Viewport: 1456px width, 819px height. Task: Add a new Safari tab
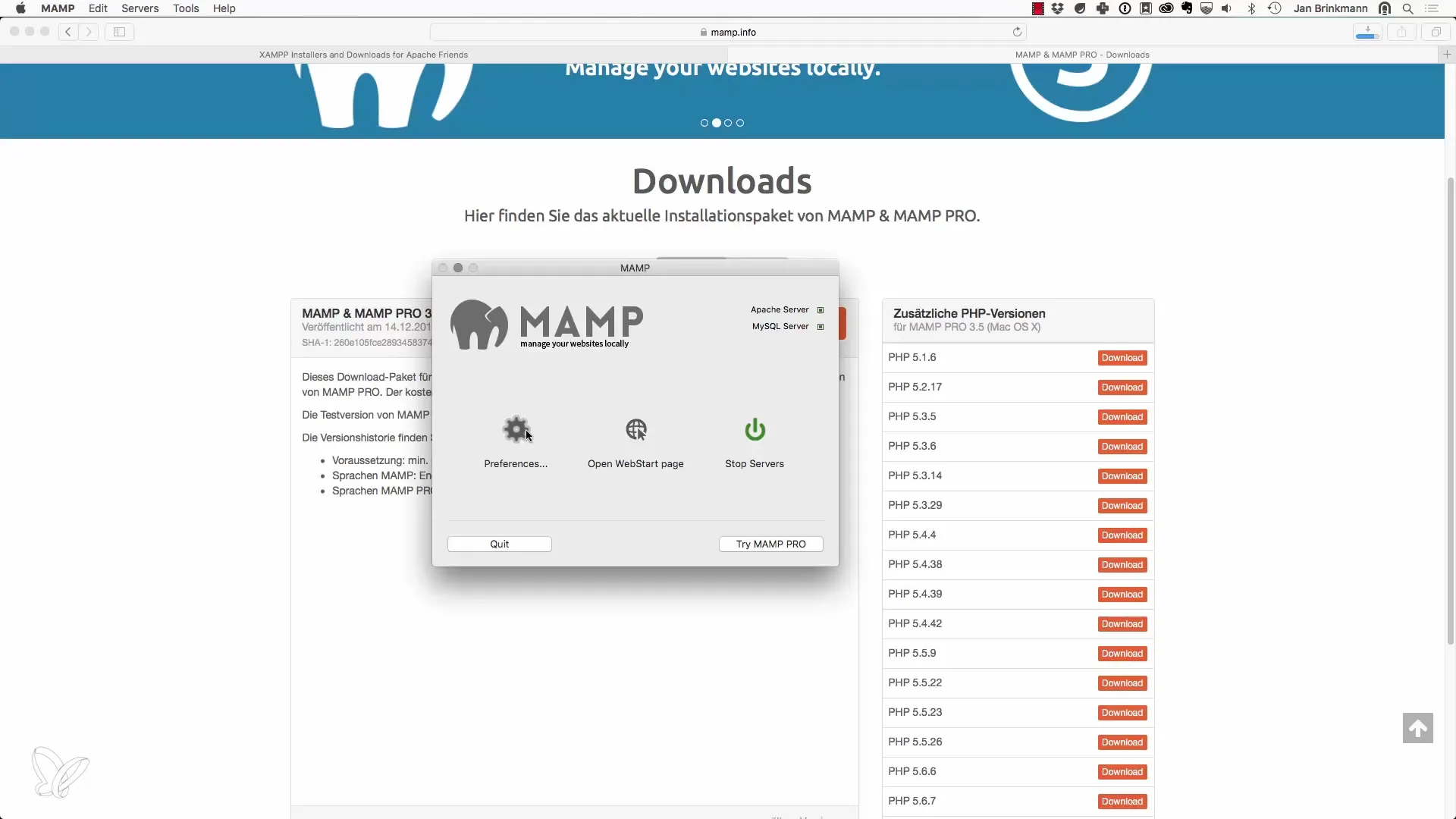click(1447, 54)
